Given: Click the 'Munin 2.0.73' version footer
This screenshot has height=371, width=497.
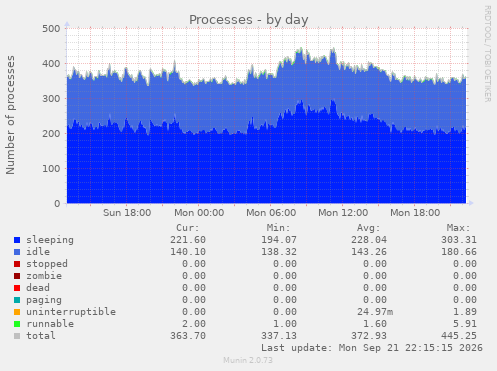Looking at the screenshot, I should point(248,360).
